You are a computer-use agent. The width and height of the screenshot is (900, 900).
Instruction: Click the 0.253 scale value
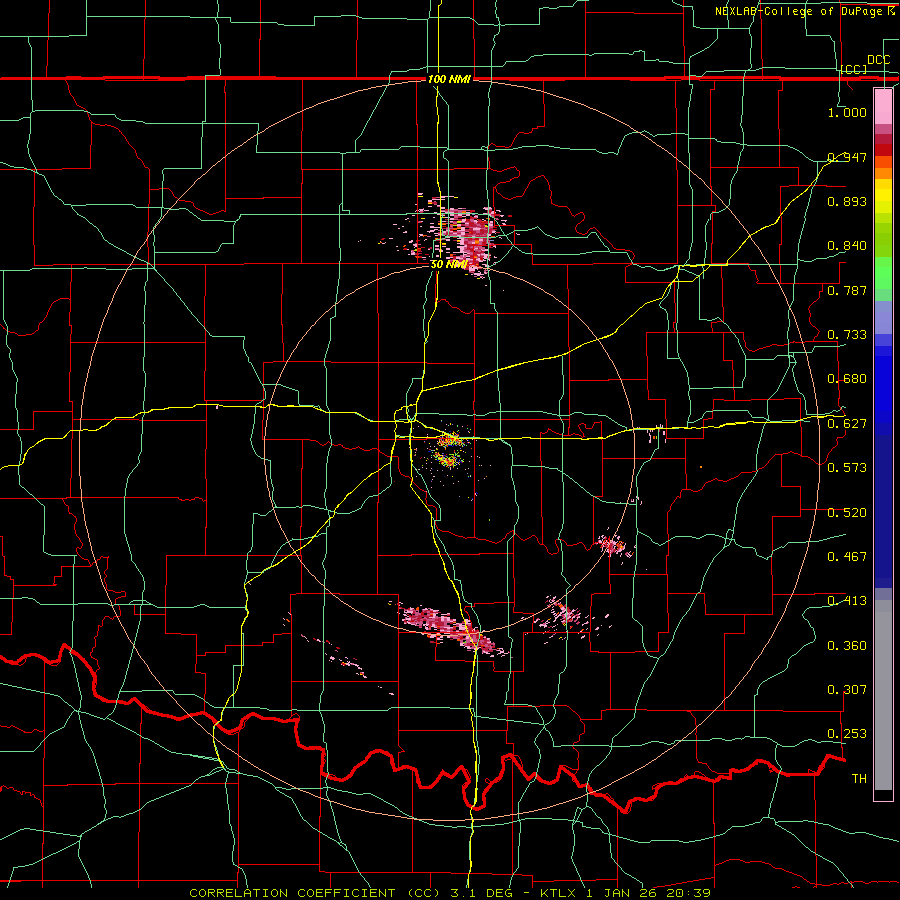(847, 734)
